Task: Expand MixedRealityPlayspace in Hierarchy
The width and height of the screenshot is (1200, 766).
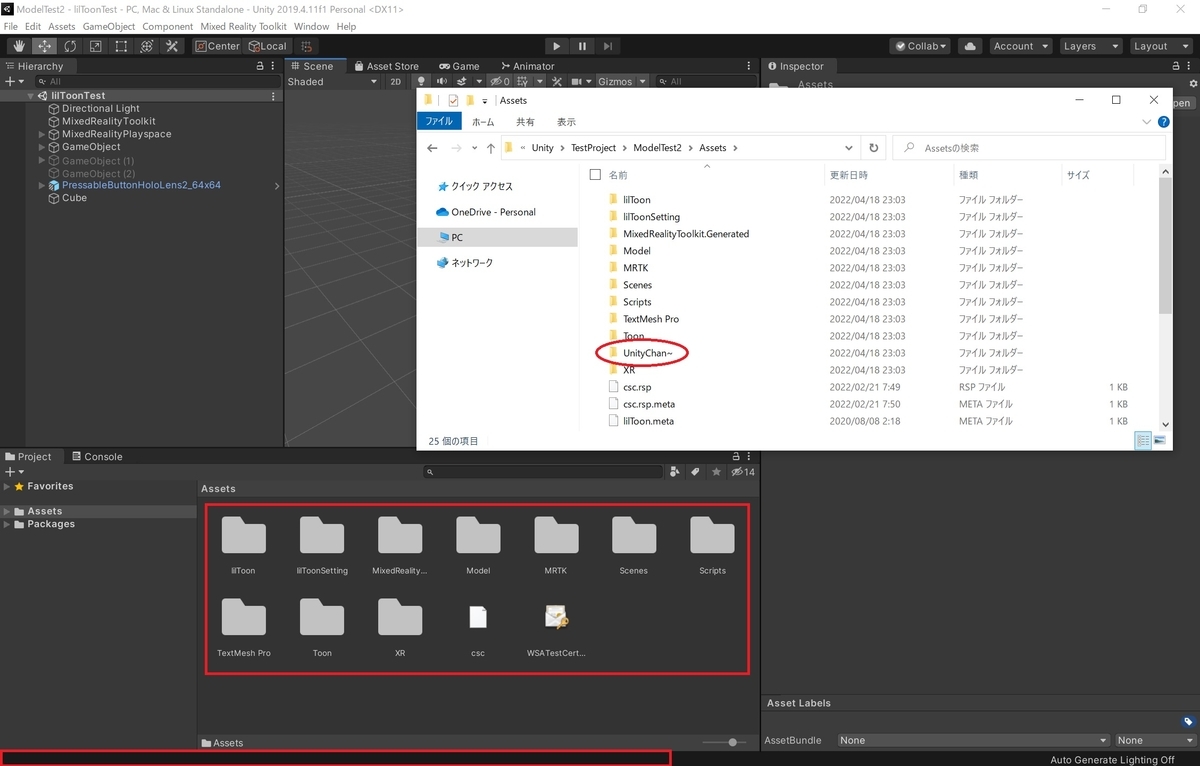Action: tap(42, 134)
